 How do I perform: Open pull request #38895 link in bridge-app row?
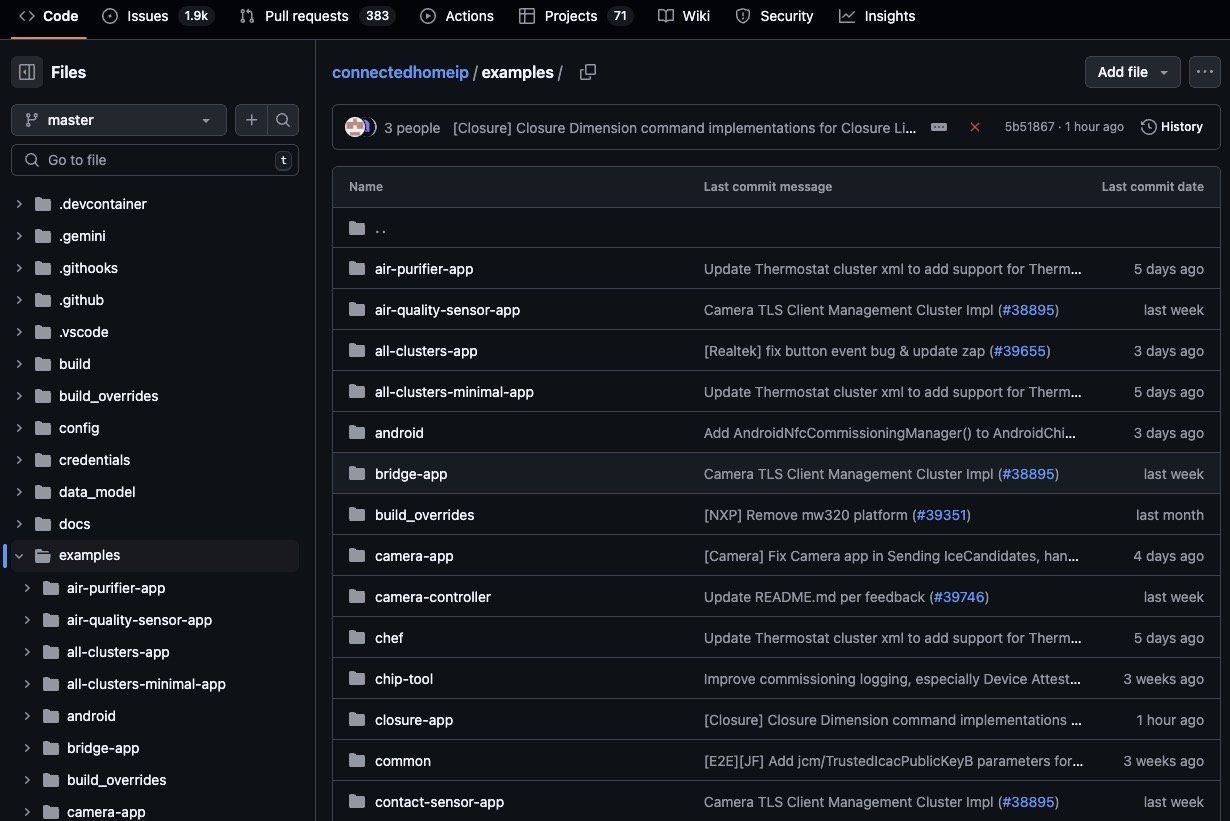(1028, 474)
